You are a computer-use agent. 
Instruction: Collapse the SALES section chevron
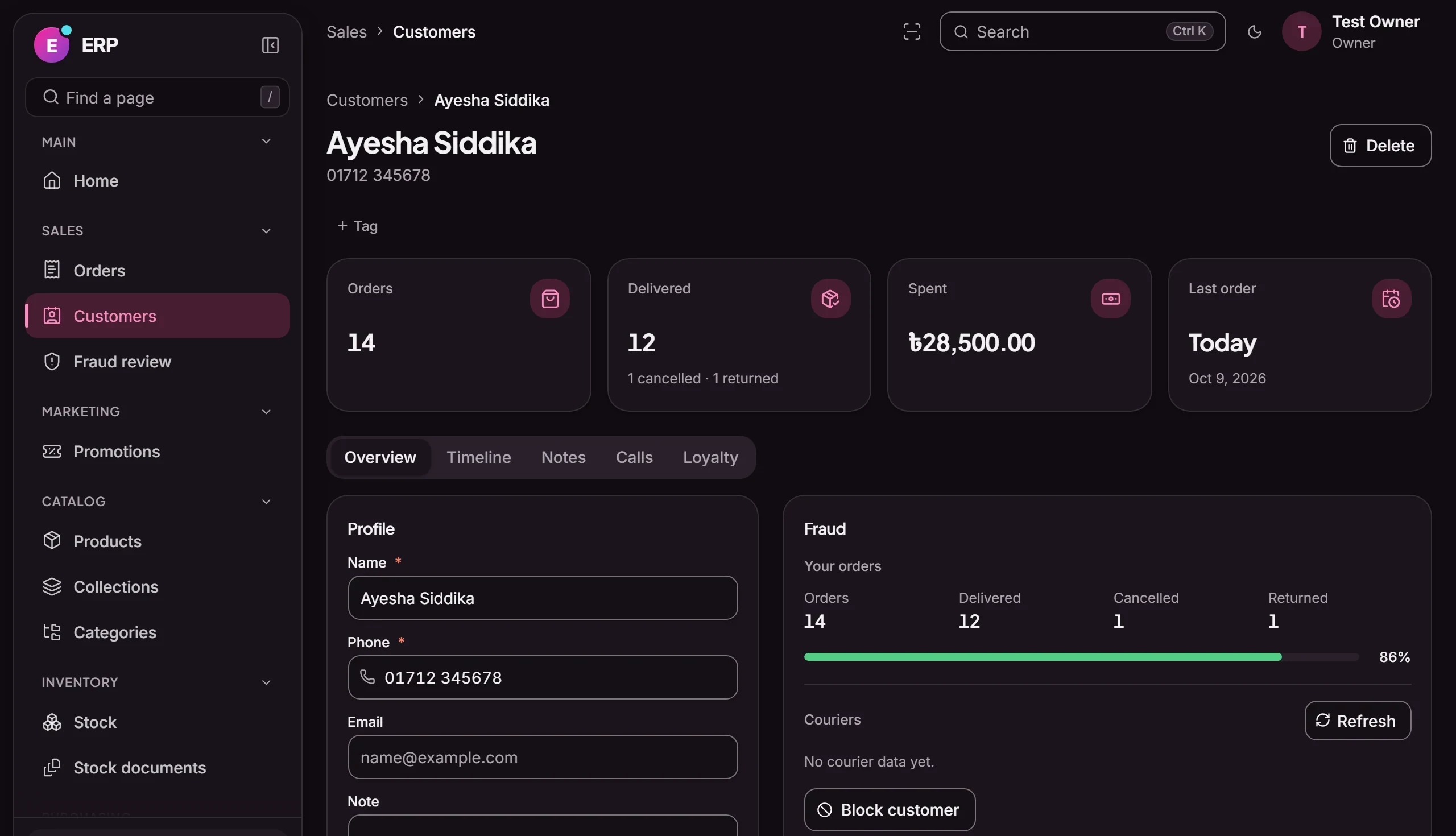266,231
